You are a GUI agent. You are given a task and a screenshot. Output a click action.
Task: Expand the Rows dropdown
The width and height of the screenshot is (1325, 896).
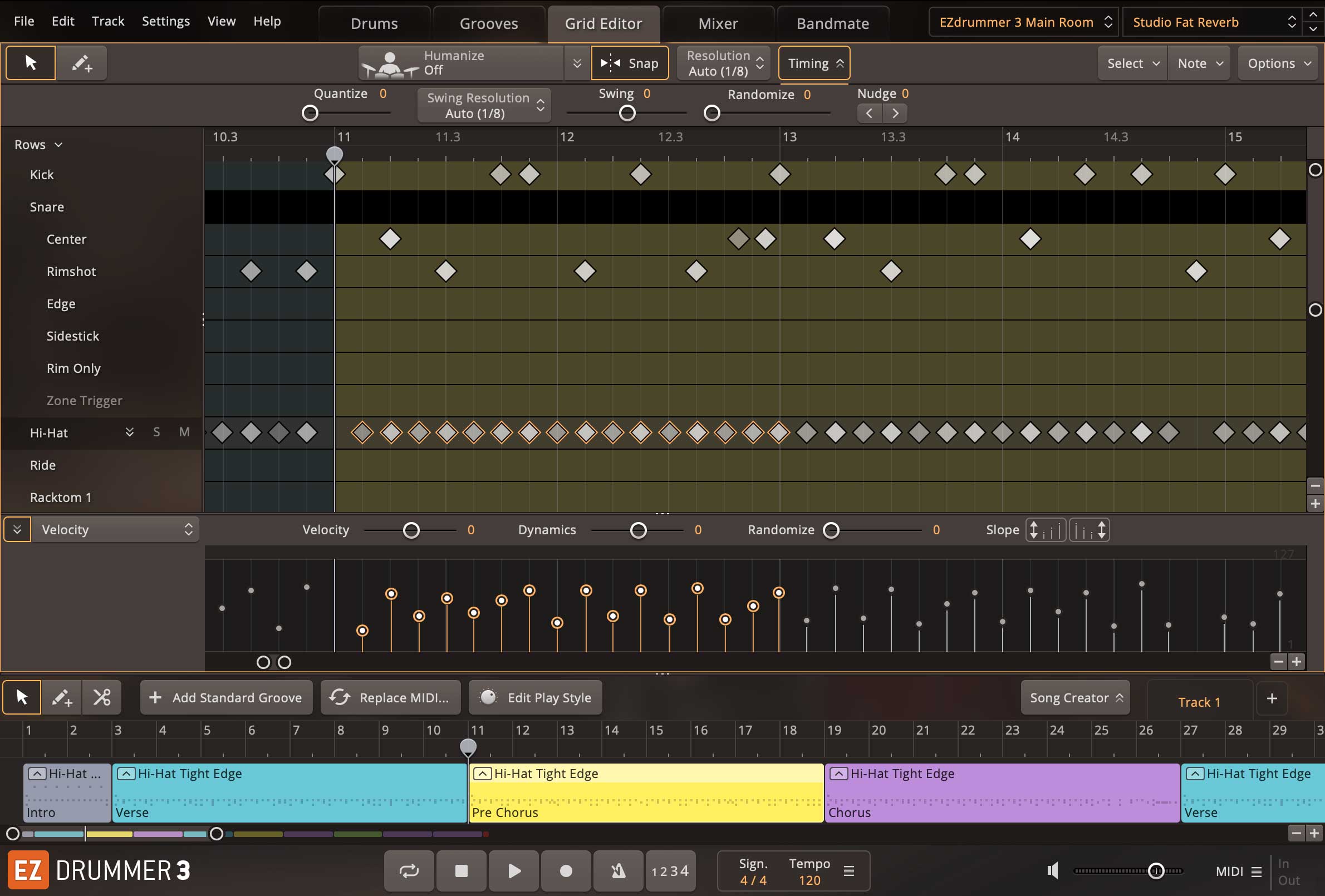38,145
